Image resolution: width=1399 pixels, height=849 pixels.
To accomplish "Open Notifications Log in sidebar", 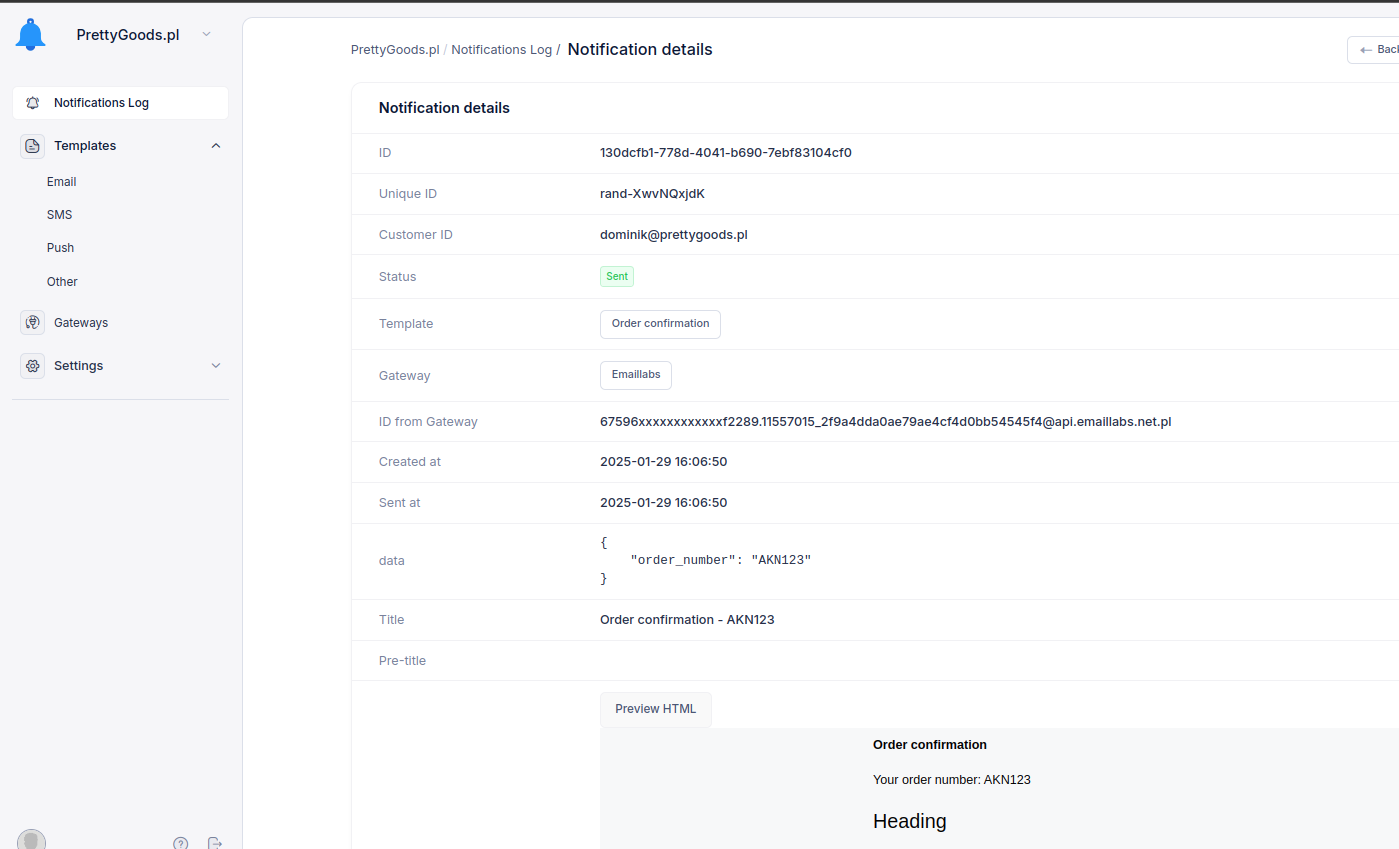I will (x=120, y=103).
